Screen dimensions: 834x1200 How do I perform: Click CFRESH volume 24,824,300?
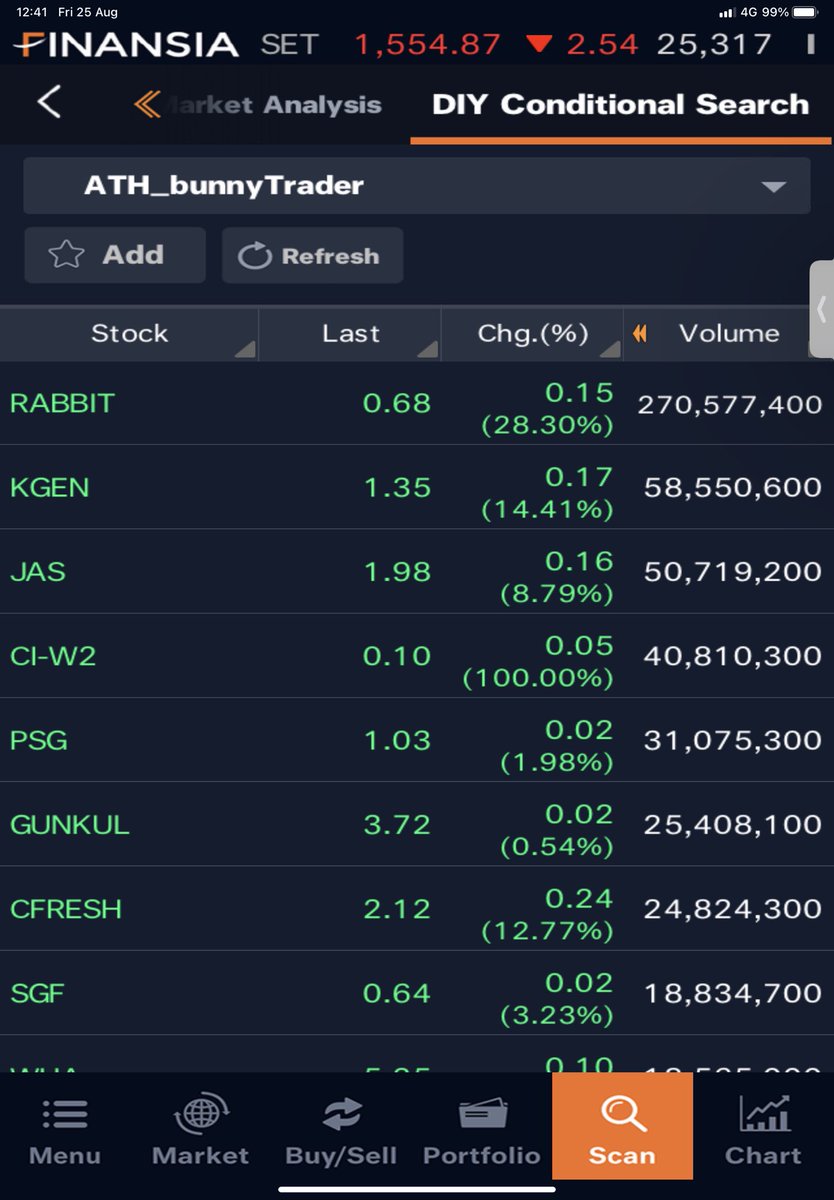pyautogui.click(x=733, y=908)
